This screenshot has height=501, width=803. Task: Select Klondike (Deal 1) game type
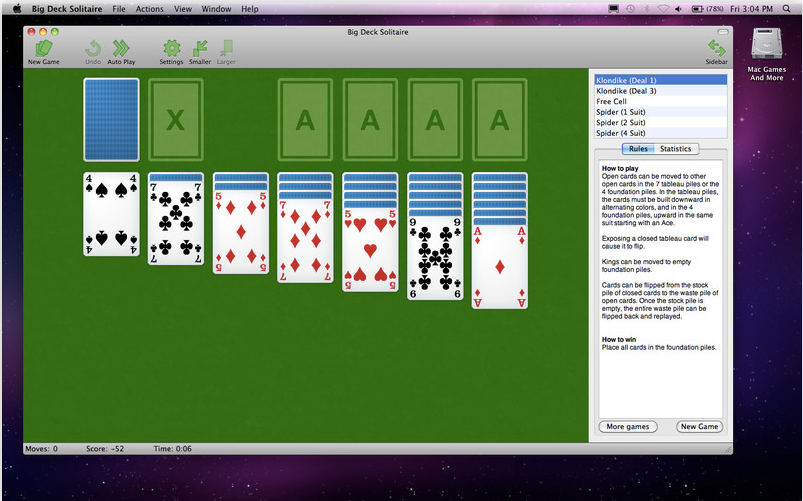point(661,80)
